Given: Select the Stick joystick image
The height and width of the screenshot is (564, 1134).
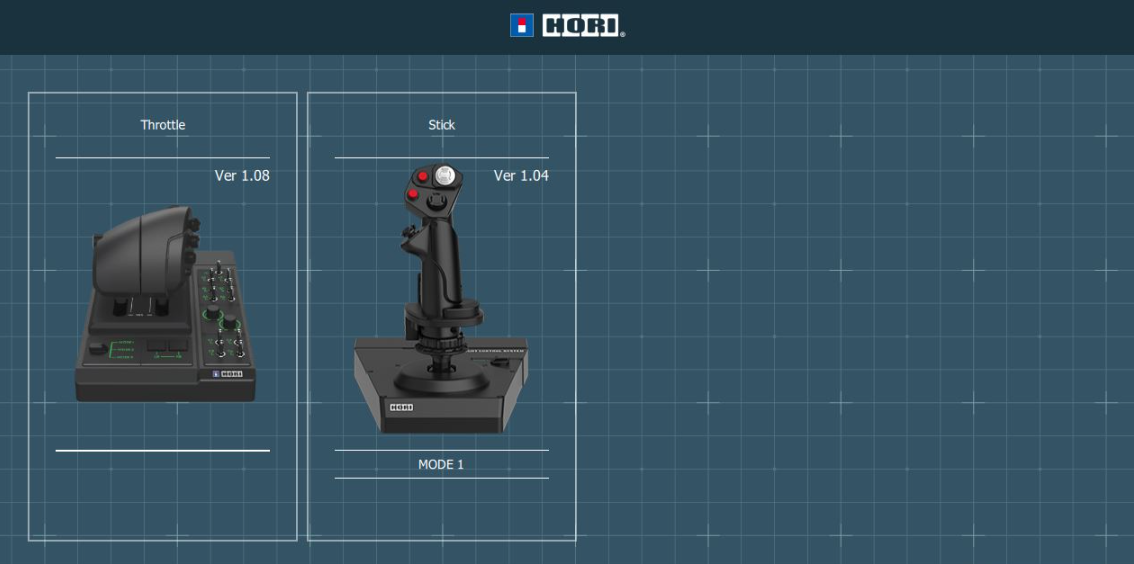Looking at the screenshot, I should (440, 300).
